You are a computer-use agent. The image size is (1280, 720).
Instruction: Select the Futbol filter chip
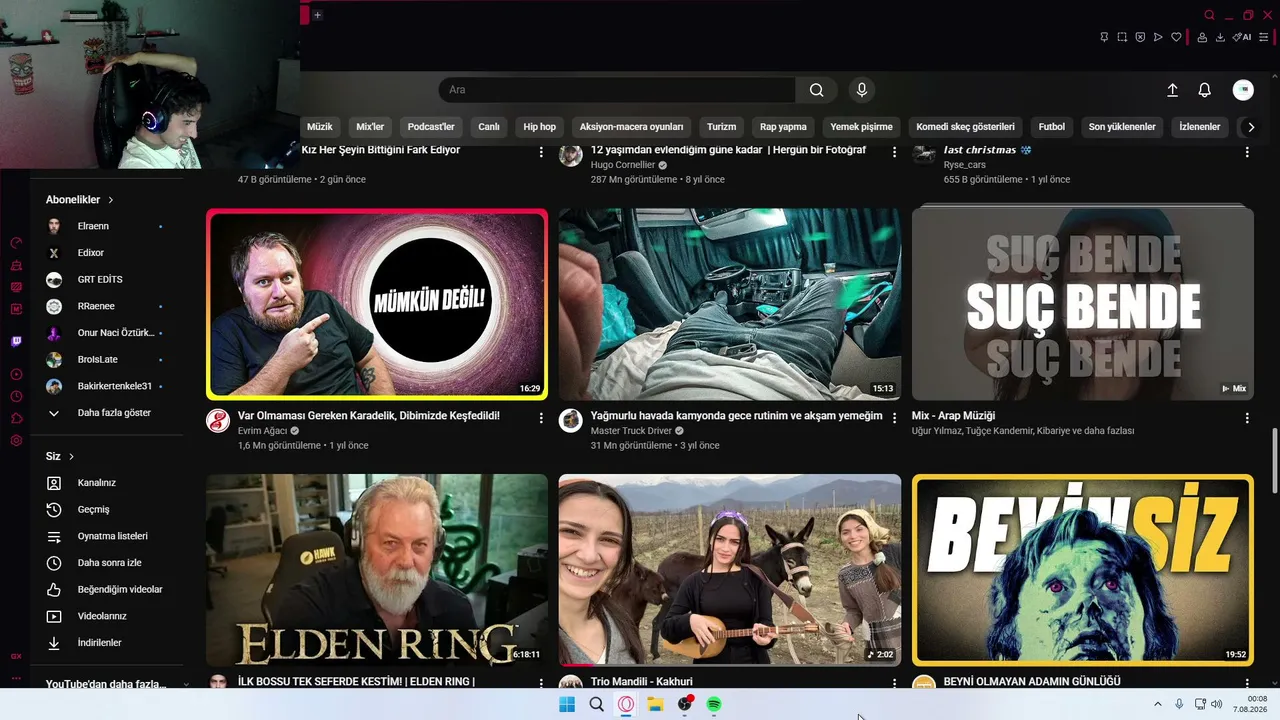1052,127
